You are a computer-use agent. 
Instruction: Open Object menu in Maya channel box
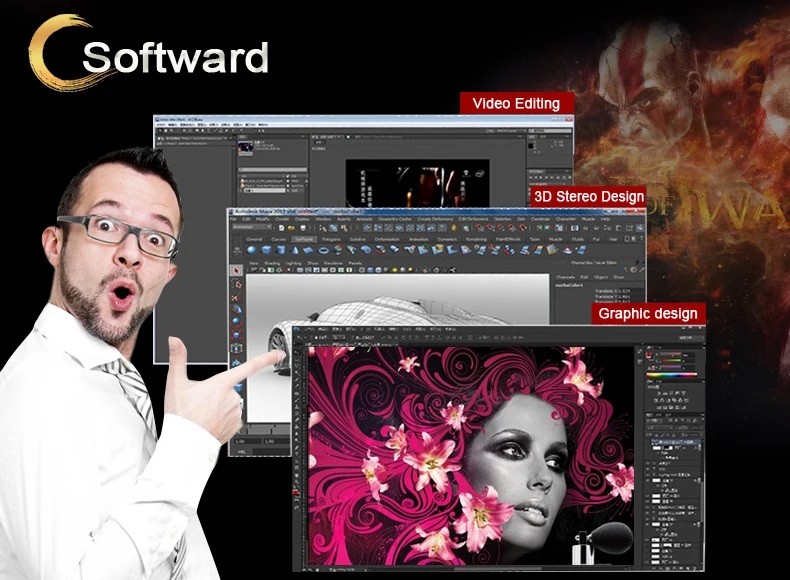pos(601,277)
